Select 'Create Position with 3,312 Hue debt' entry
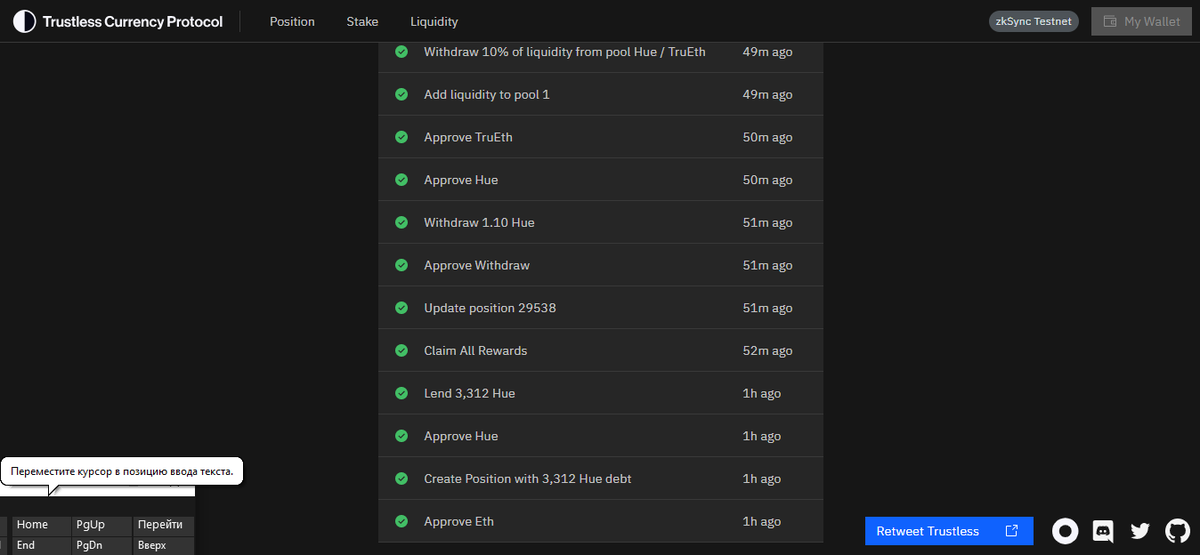 [601, 479]
